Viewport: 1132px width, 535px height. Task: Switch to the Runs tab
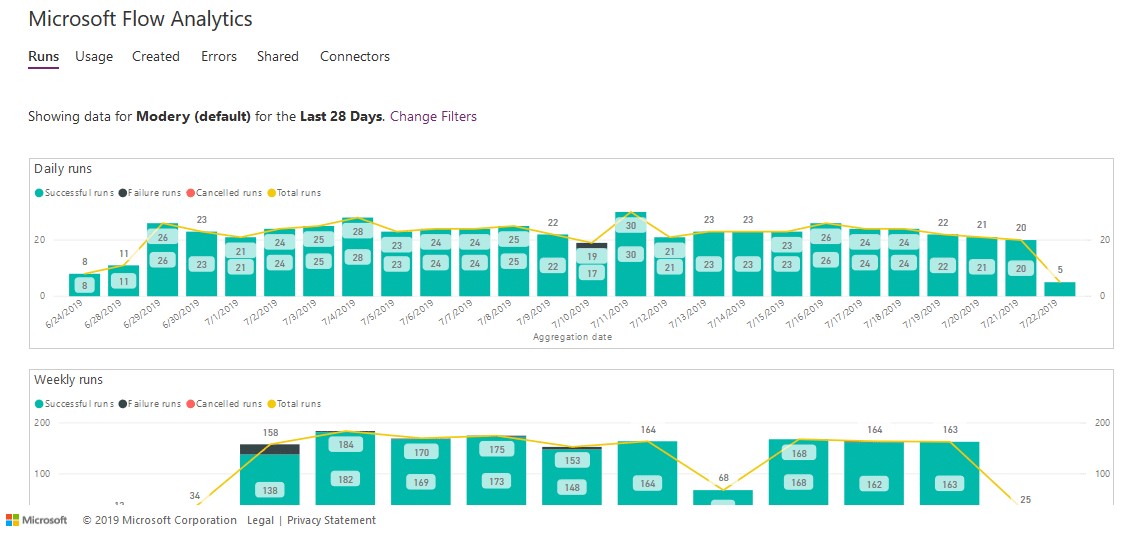pos(43,56)
